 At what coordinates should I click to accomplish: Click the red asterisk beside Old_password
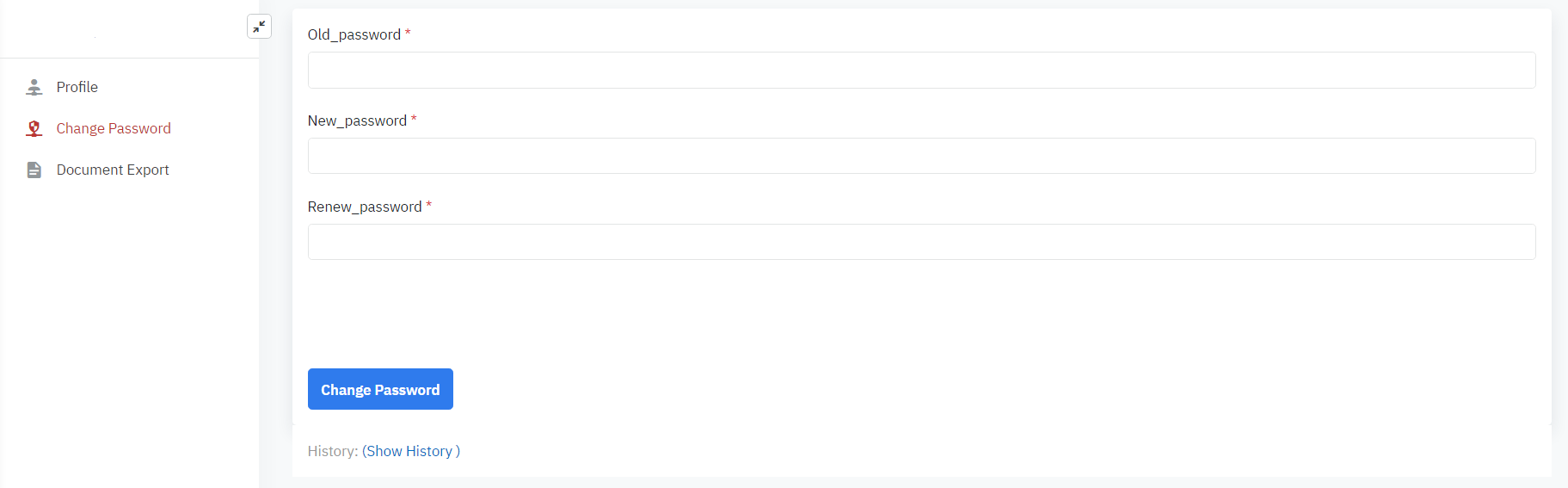[408, 34]
